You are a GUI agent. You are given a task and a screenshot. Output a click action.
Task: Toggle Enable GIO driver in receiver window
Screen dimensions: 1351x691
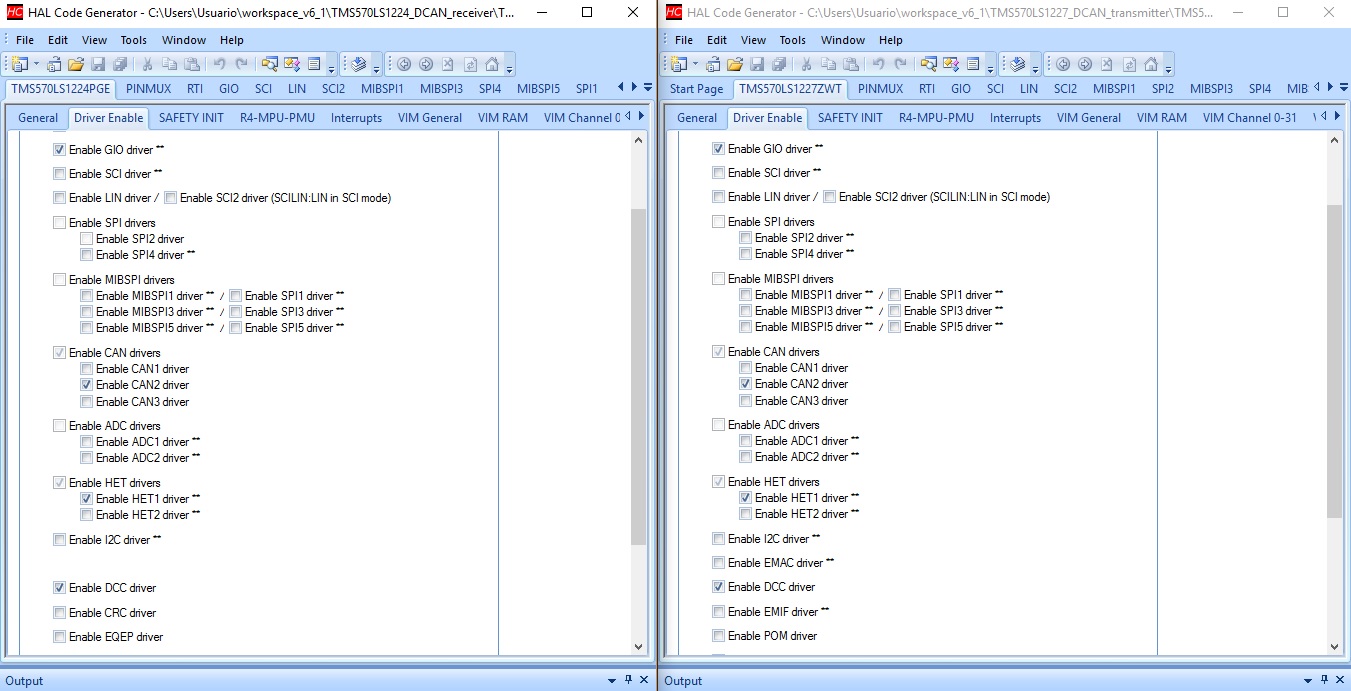tap(59, 149)
